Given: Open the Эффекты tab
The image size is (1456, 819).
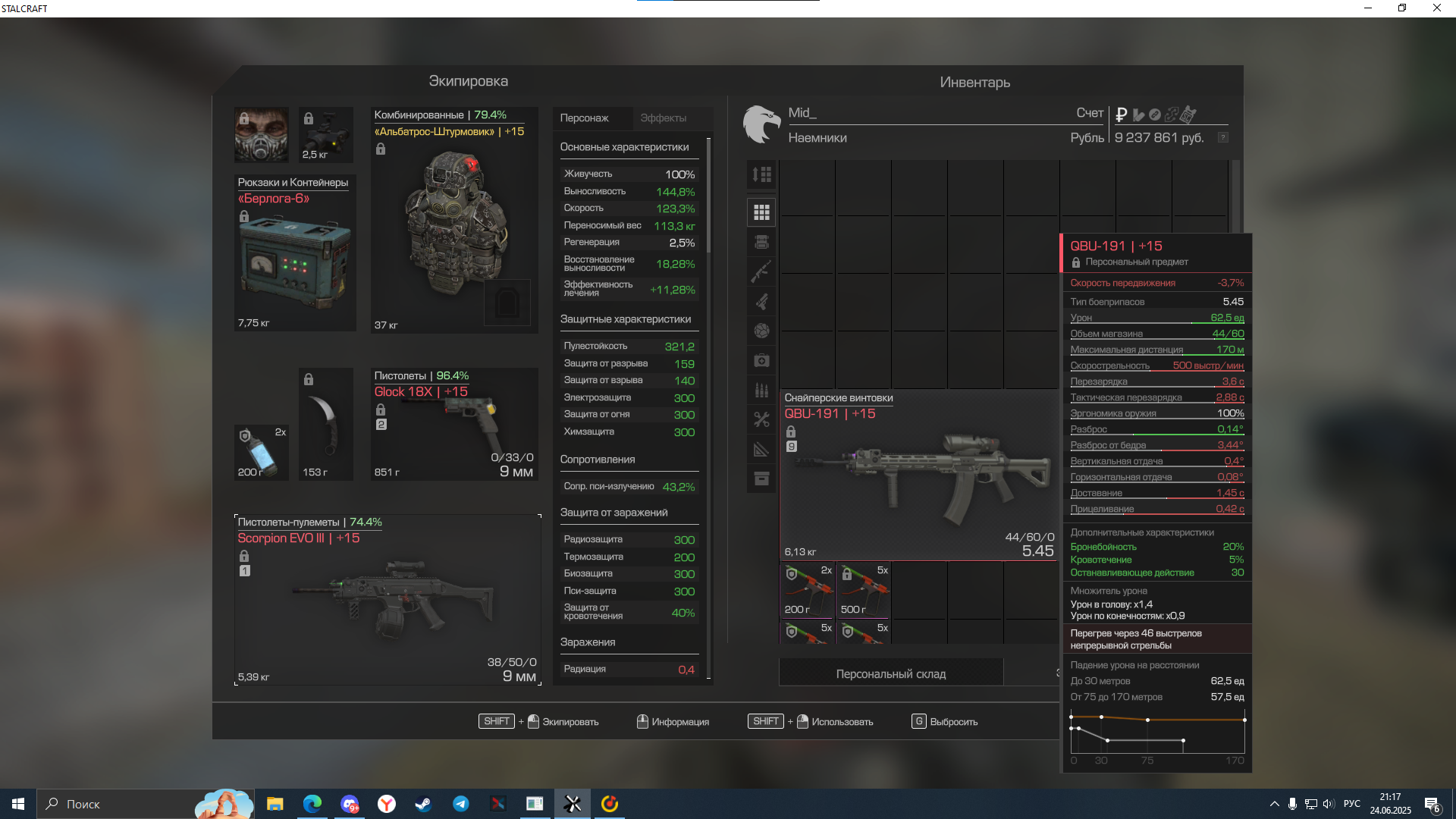Looking at the screenshot, I should (664, 118).
